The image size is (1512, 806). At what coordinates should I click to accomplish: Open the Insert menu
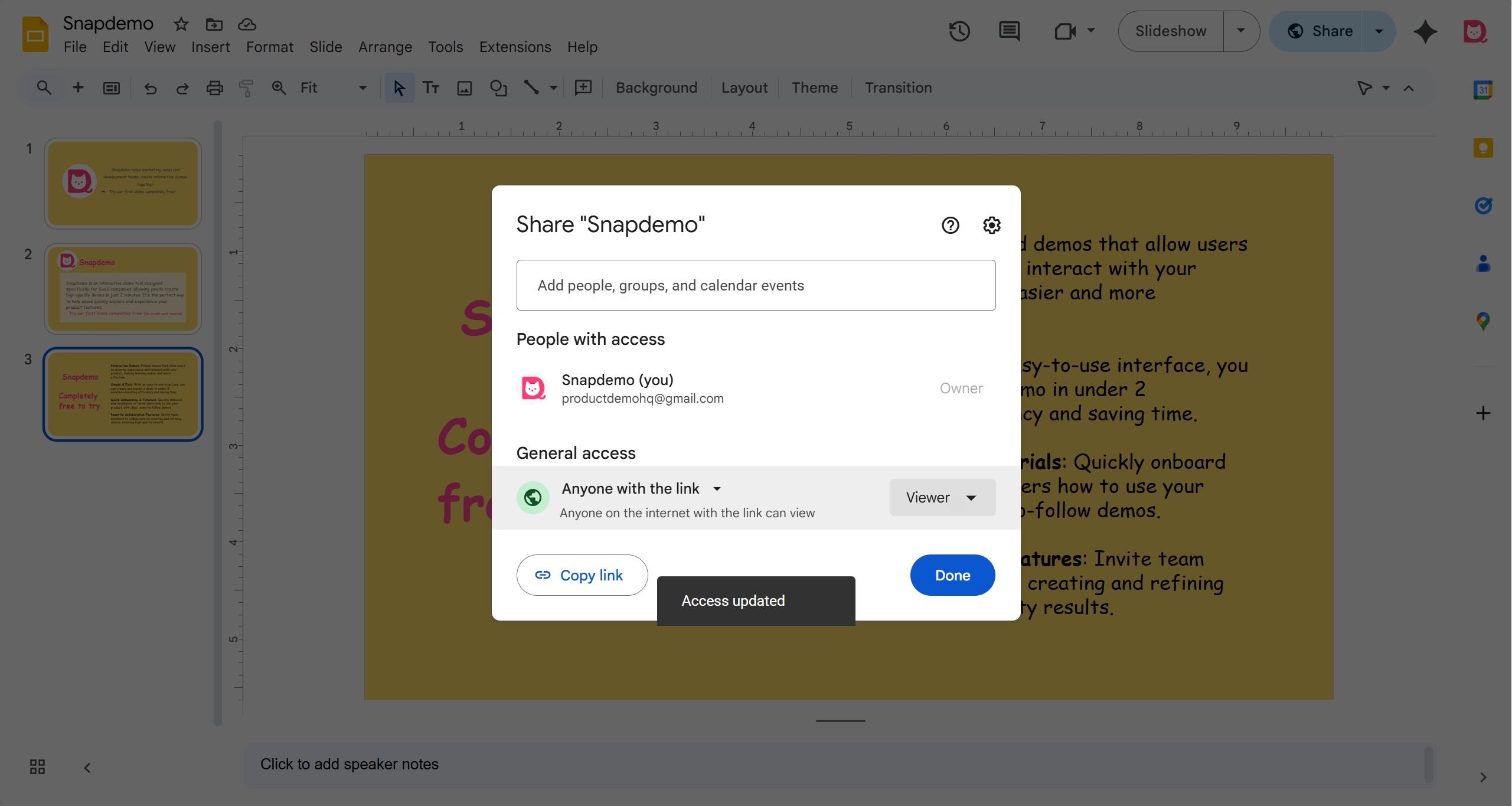click(210, 47)
